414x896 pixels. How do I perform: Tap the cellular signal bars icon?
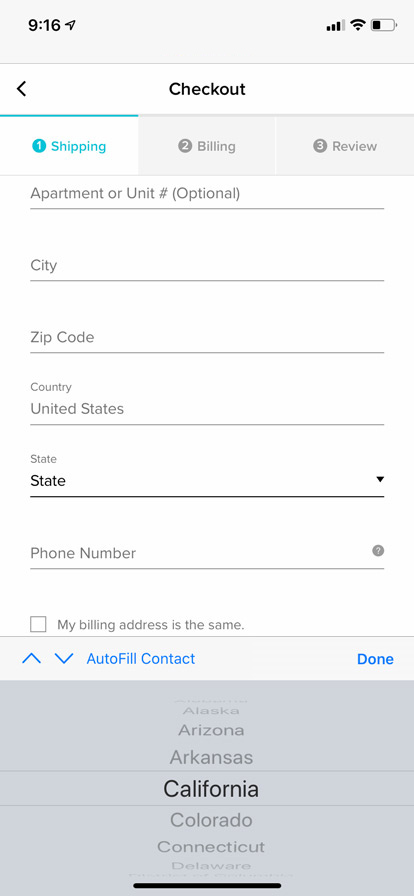tap(336, 26)
